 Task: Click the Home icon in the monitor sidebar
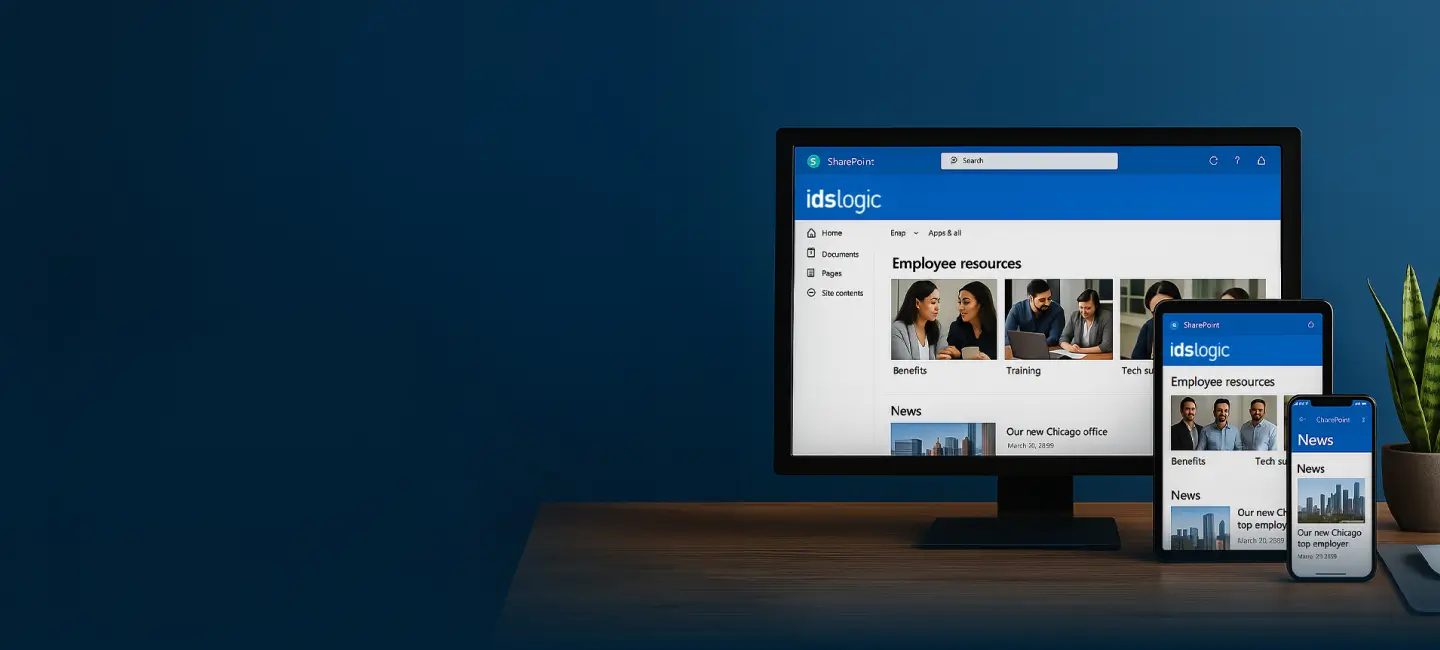coord(811,233)
